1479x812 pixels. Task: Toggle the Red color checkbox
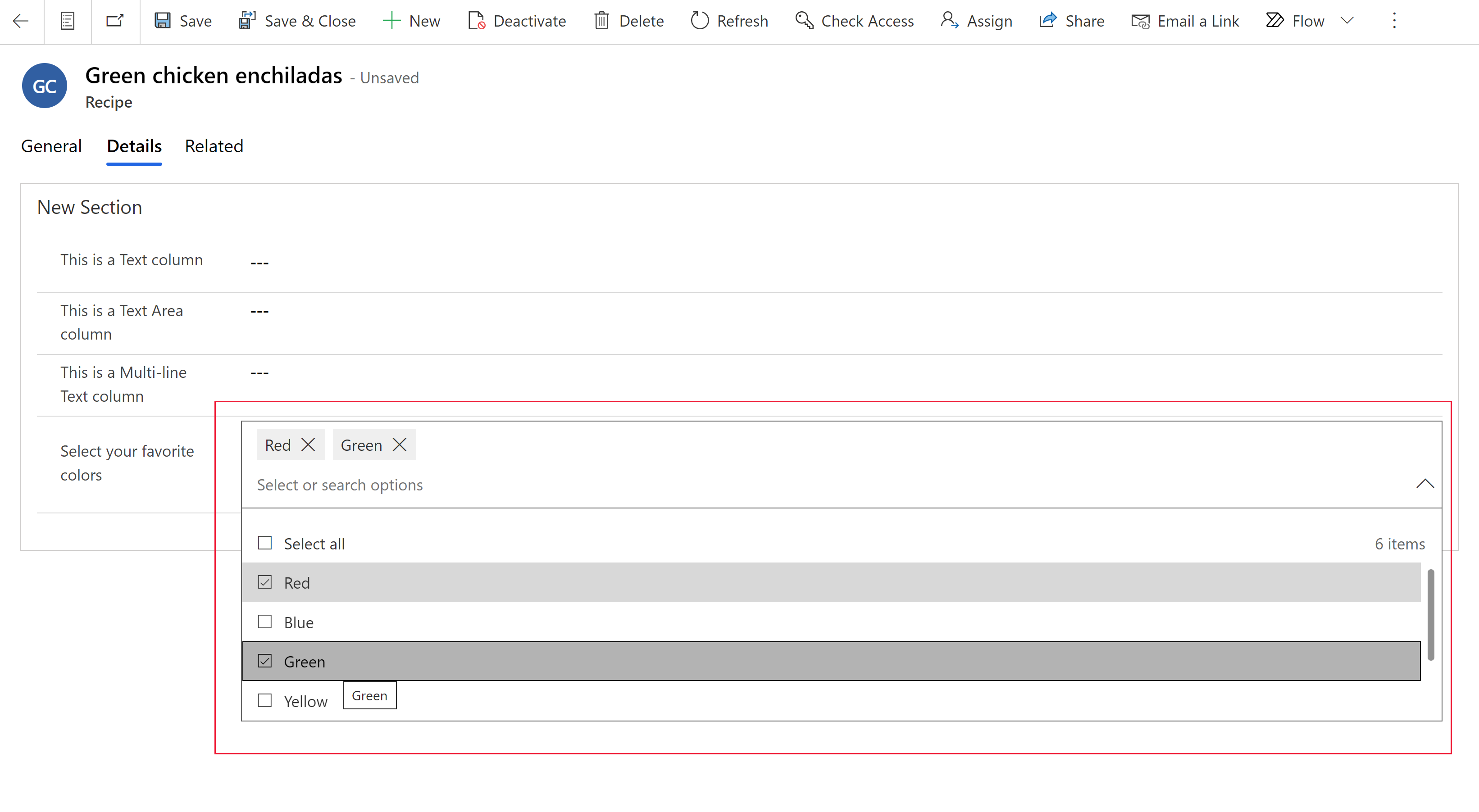click(x=264, y=582)
